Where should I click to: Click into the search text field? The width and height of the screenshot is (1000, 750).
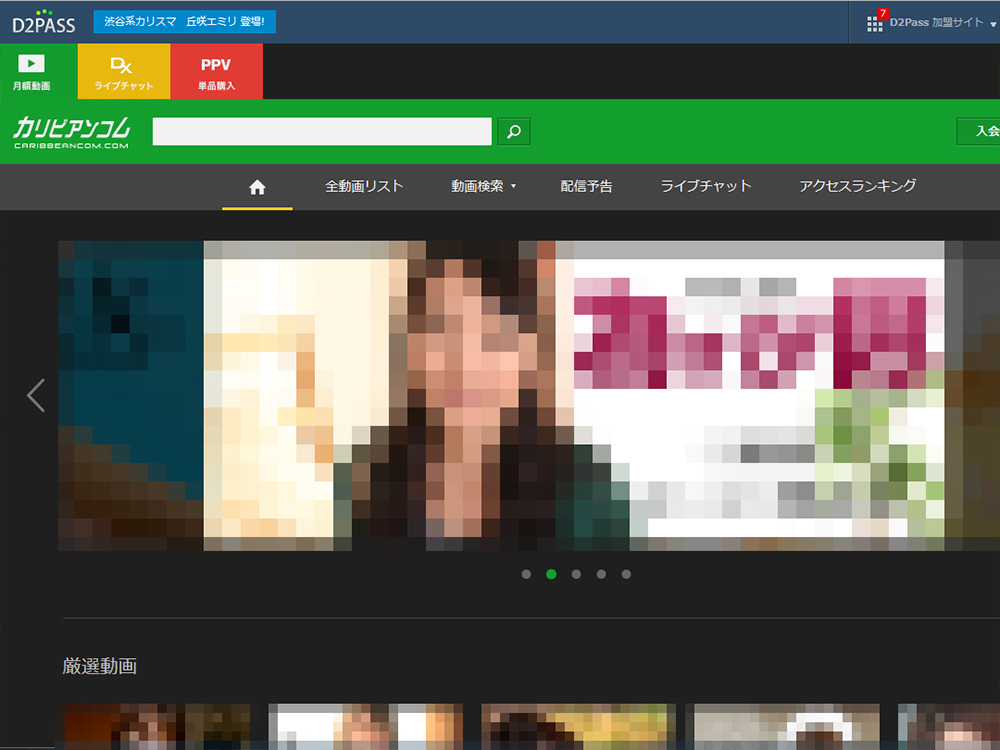click(x=322, y=132)
